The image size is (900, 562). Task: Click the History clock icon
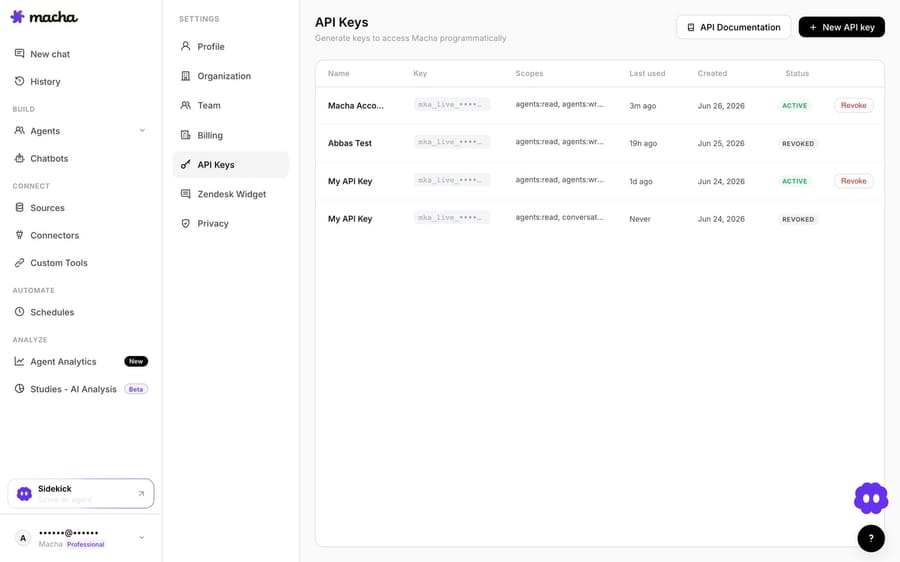pyautogui.click(x=20, y=81)
